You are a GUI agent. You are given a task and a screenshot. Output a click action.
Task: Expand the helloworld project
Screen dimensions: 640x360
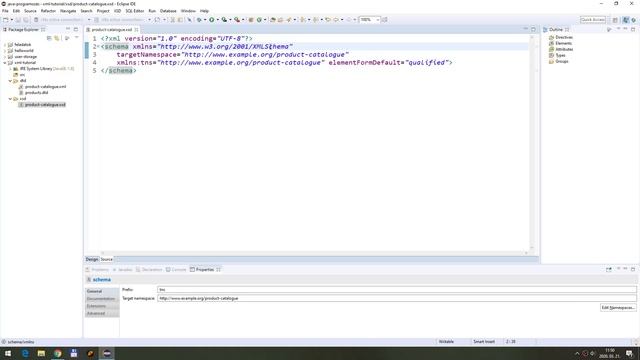click(x=5, y=51)
